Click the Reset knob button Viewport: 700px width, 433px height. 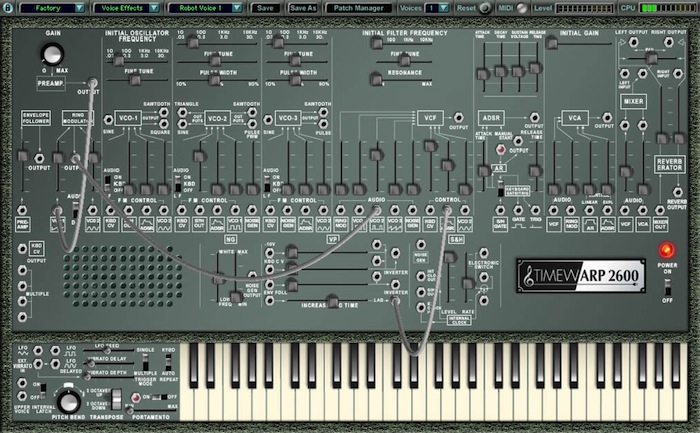tap(484, 8)
